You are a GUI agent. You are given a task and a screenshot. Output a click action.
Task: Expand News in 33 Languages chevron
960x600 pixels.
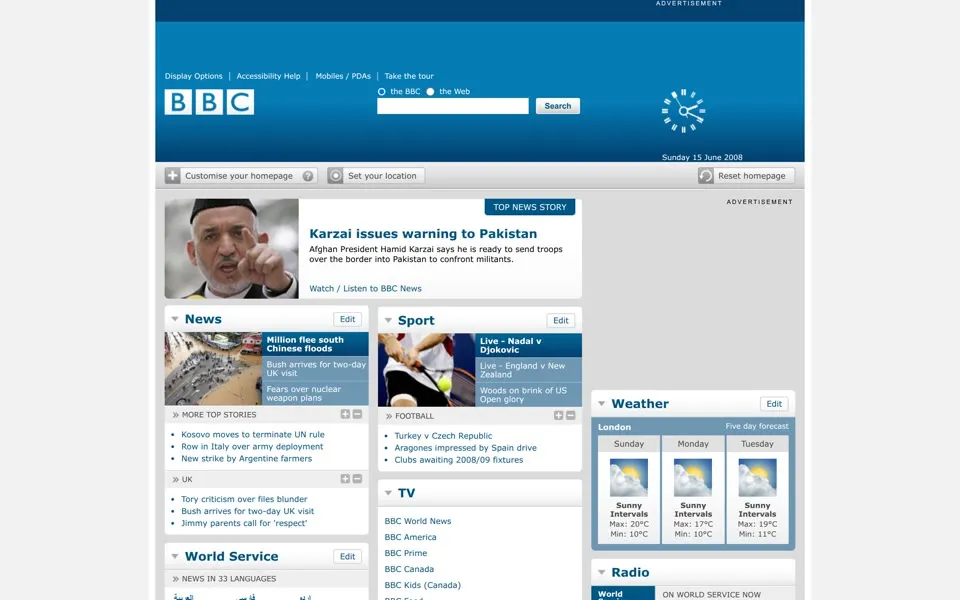(x=176, y=579)
